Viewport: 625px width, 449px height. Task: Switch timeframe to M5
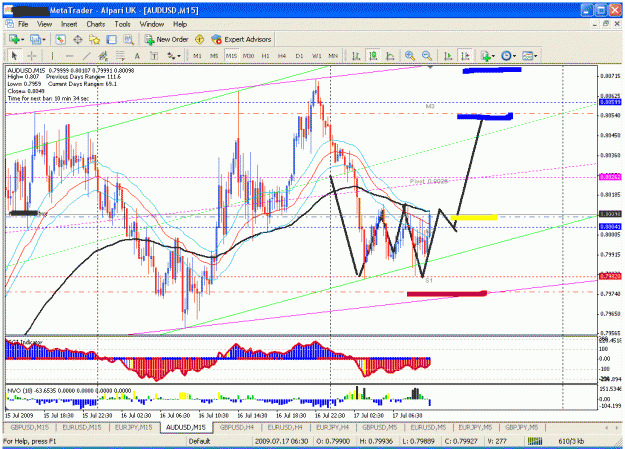pos(214,56)
